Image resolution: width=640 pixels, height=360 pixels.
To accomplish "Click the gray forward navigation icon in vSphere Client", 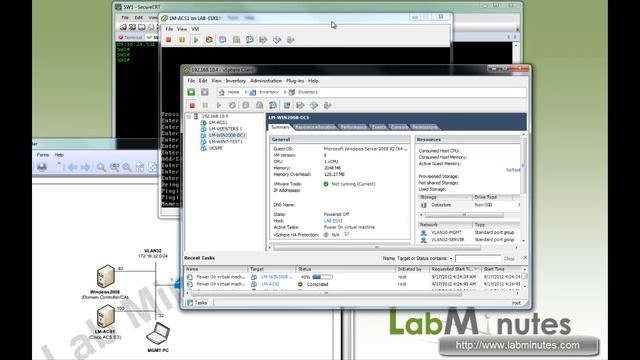I will pyautogui.click(x=204, y=92).
